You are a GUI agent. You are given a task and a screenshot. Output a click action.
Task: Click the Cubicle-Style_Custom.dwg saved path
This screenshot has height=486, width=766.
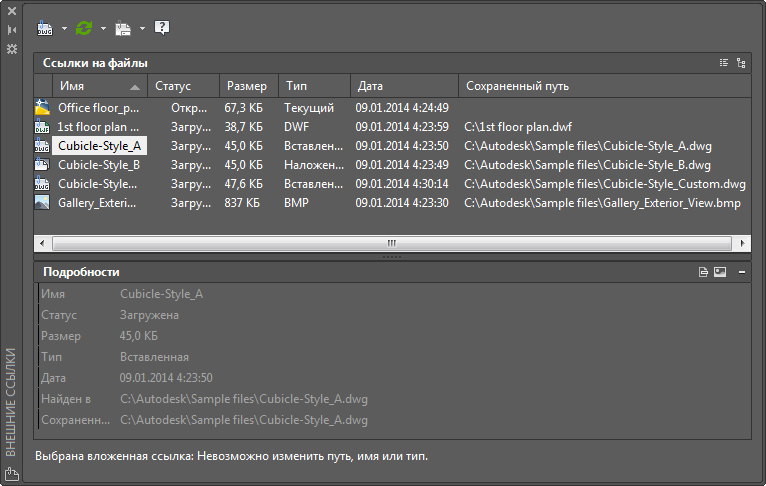(x=605, y=184)
